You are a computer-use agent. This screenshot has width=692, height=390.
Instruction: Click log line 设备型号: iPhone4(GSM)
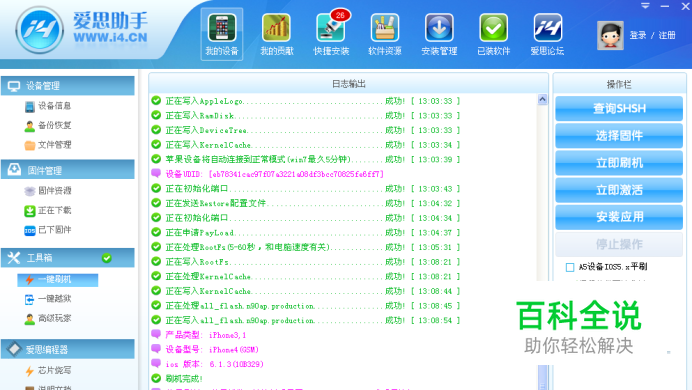pos(205,350)
